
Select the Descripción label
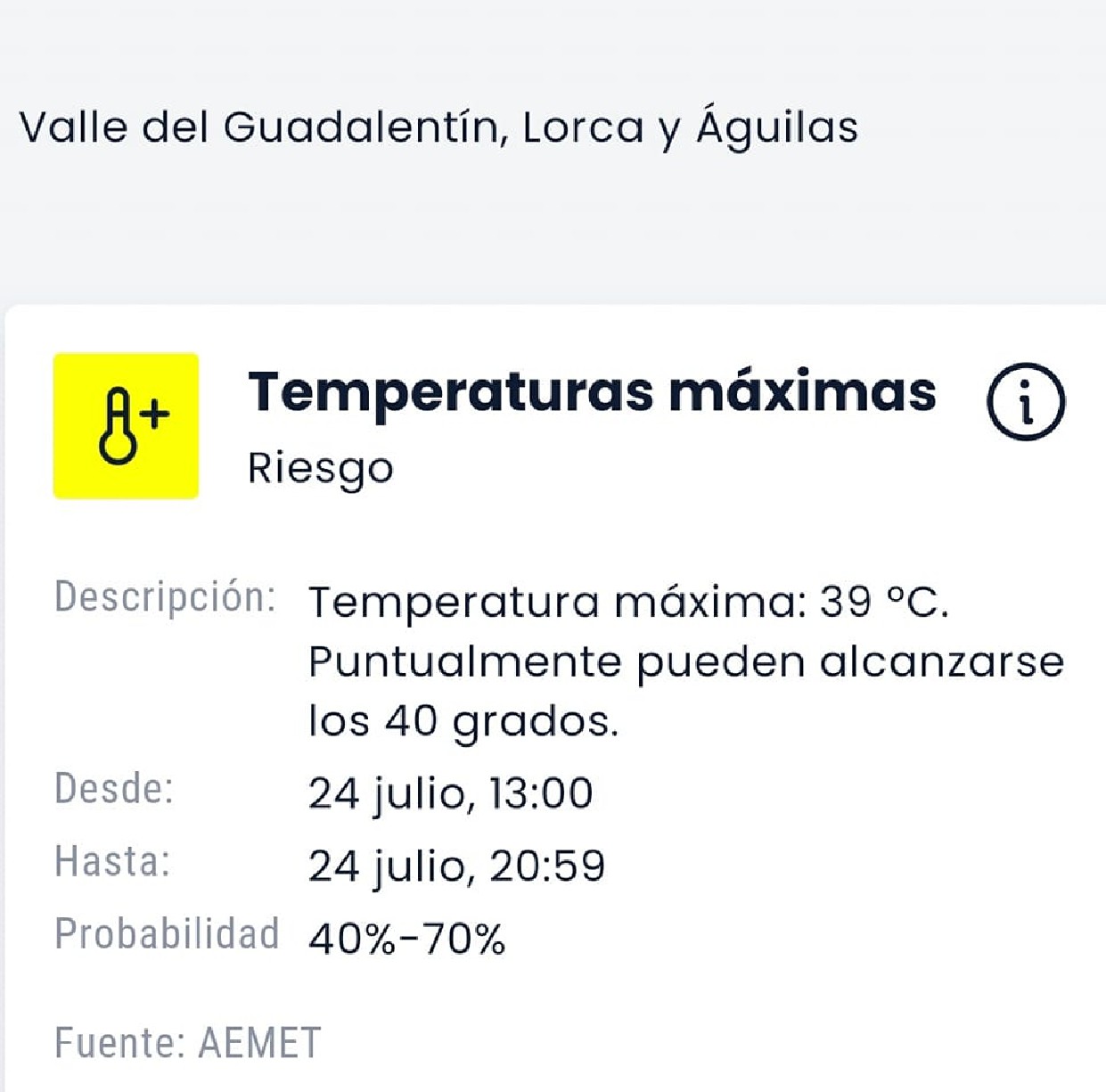pyautogui.click(x=165, y=596)
